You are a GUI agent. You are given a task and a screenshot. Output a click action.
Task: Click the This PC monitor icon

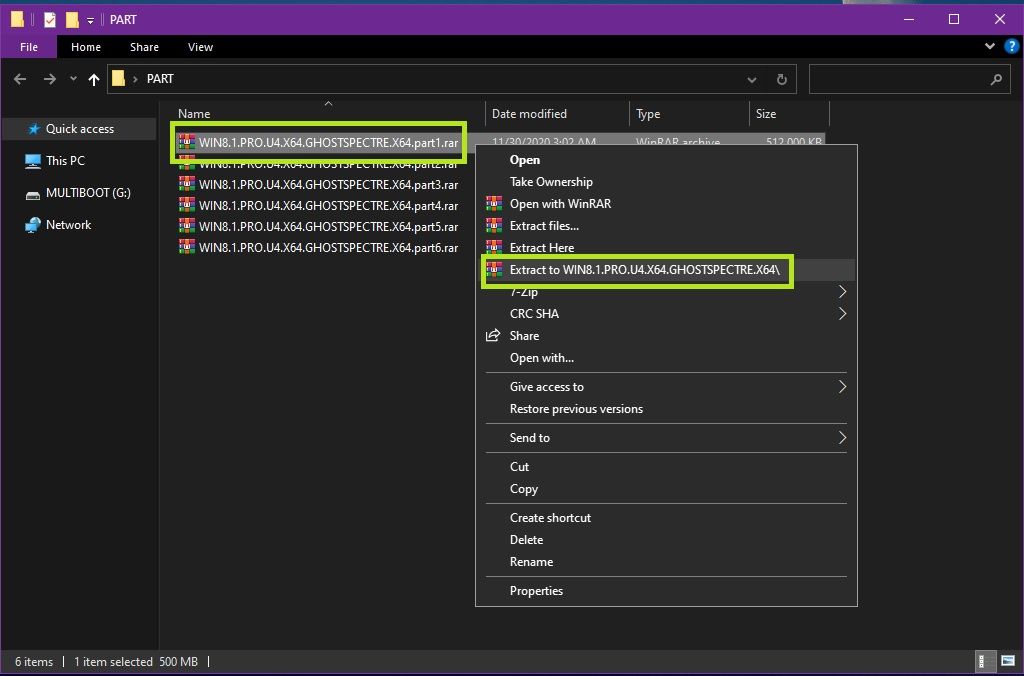coord(33,161)
